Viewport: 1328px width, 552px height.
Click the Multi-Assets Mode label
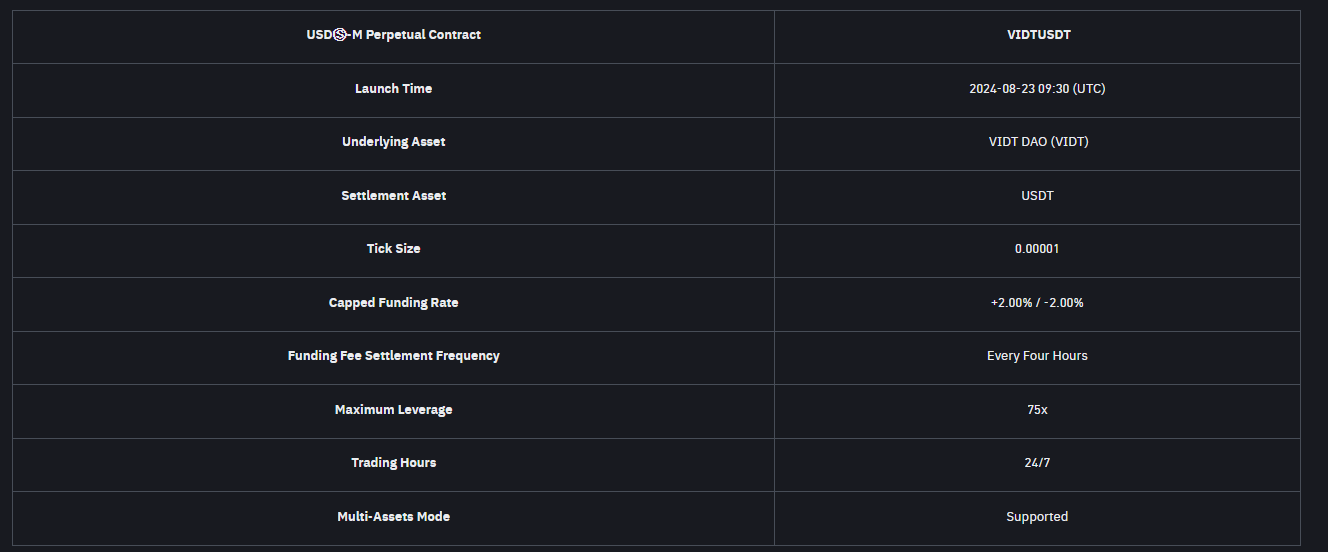tap(393, 517)
